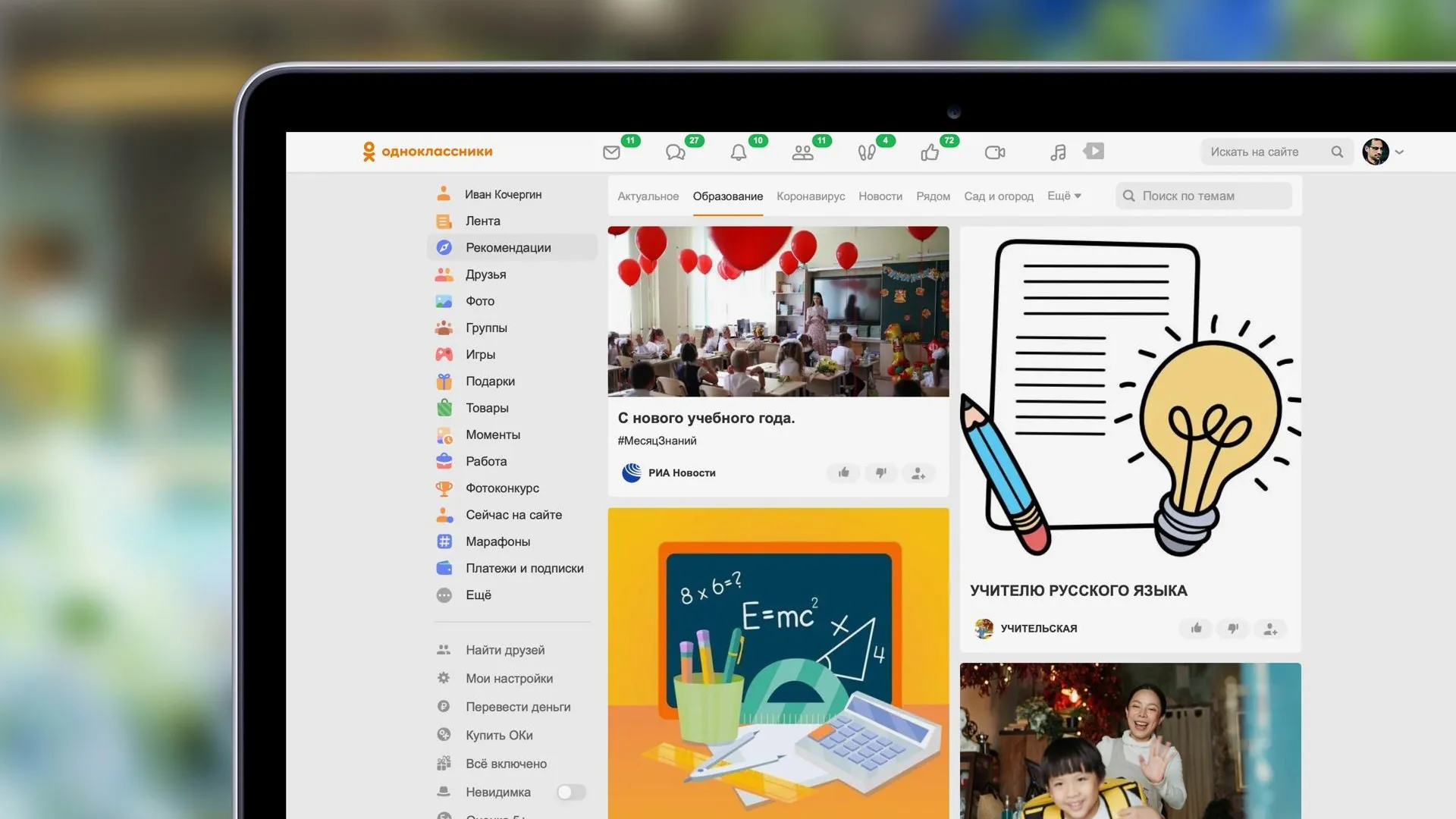Switch to the Коронавирус tab
Screen dimensions: 1456x819
pos(810,196)
